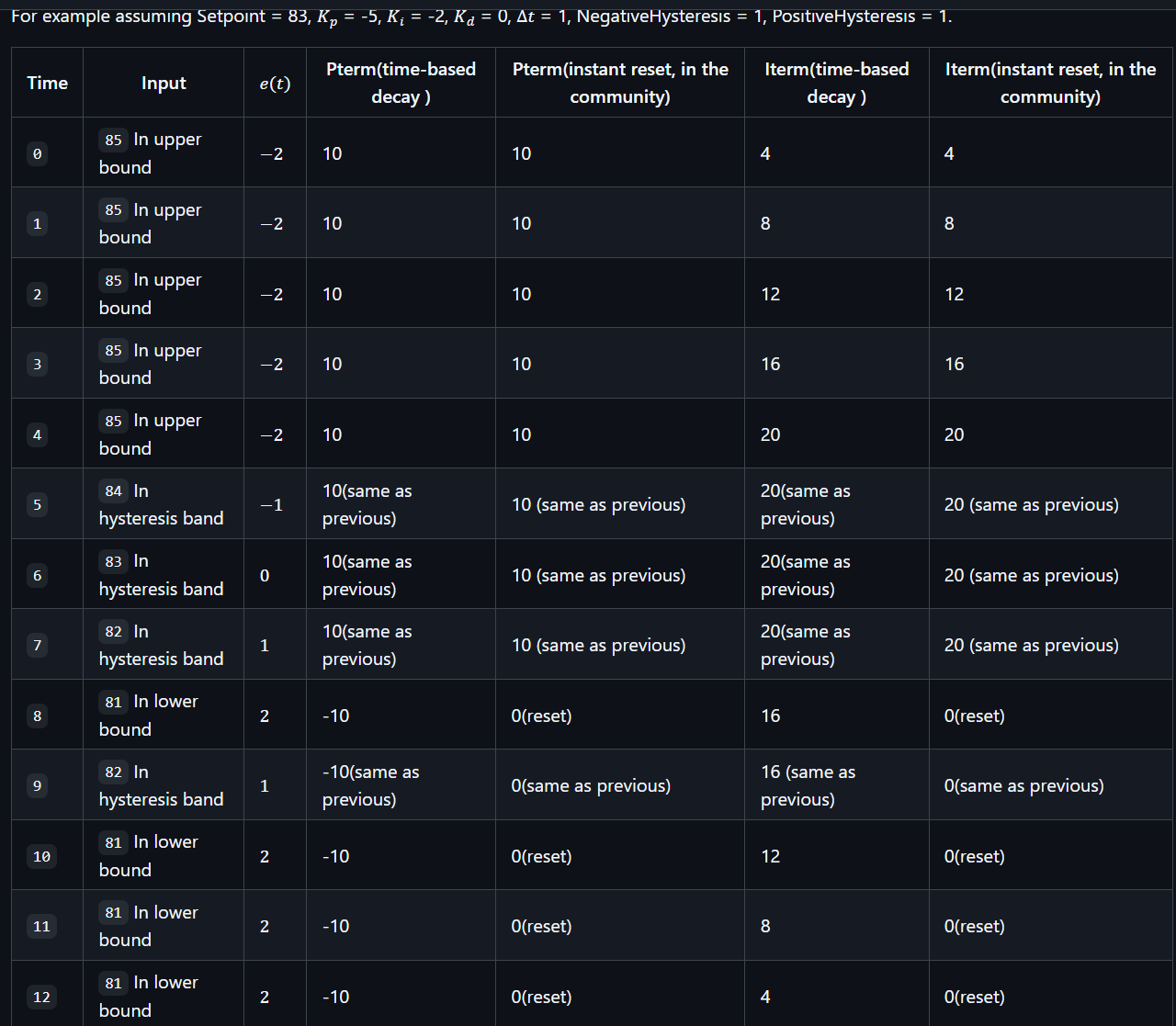Click the "83" input code badge
Image resolution: width=1176 pixels, height=1026 pixels.
tap(114, 561)
